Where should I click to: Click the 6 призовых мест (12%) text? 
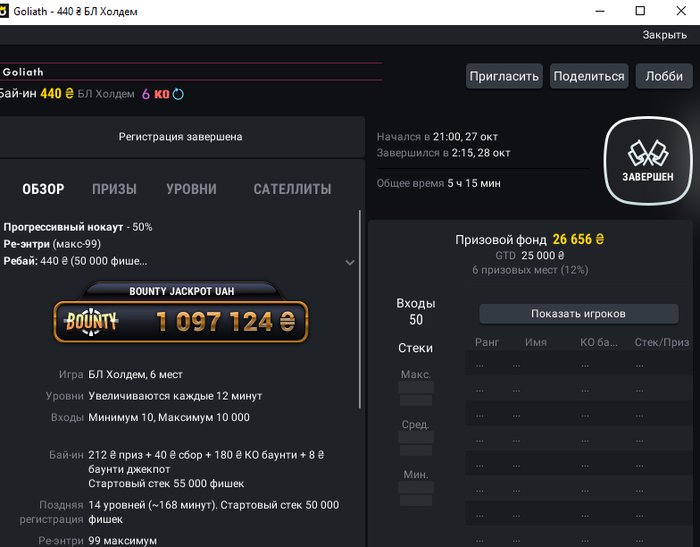(x=530, y=270)
